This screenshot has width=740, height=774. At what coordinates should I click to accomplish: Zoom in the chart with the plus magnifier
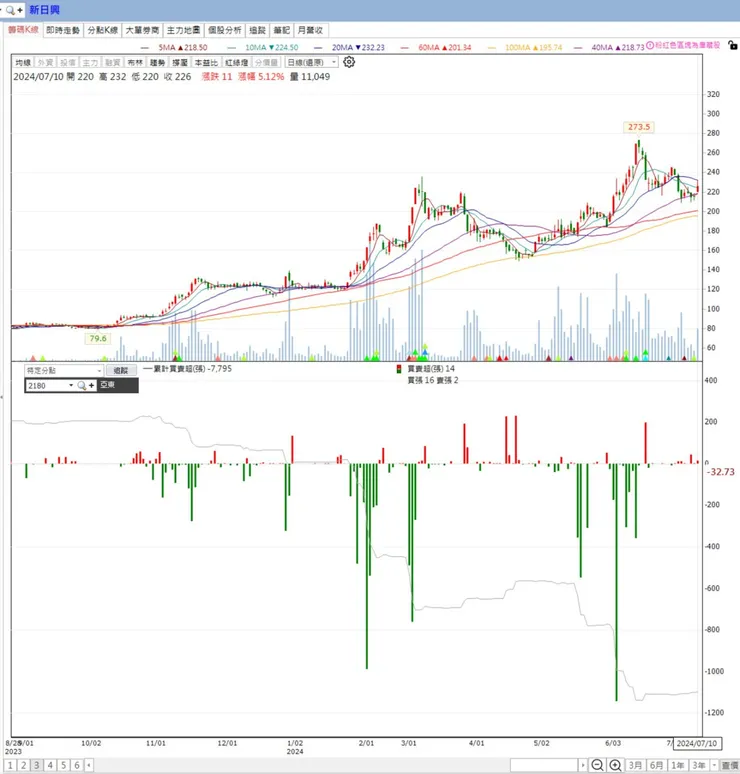click(615, 765)
